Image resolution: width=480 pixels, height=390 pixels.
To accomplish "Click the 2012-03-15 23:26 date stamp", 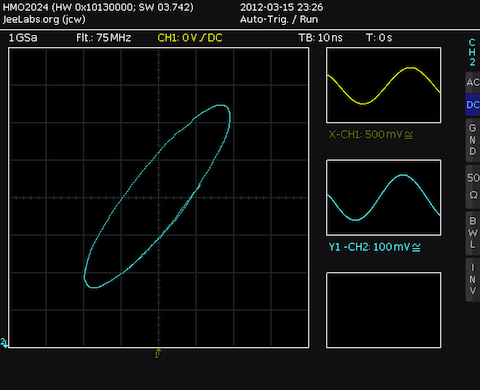I will 281,7.
